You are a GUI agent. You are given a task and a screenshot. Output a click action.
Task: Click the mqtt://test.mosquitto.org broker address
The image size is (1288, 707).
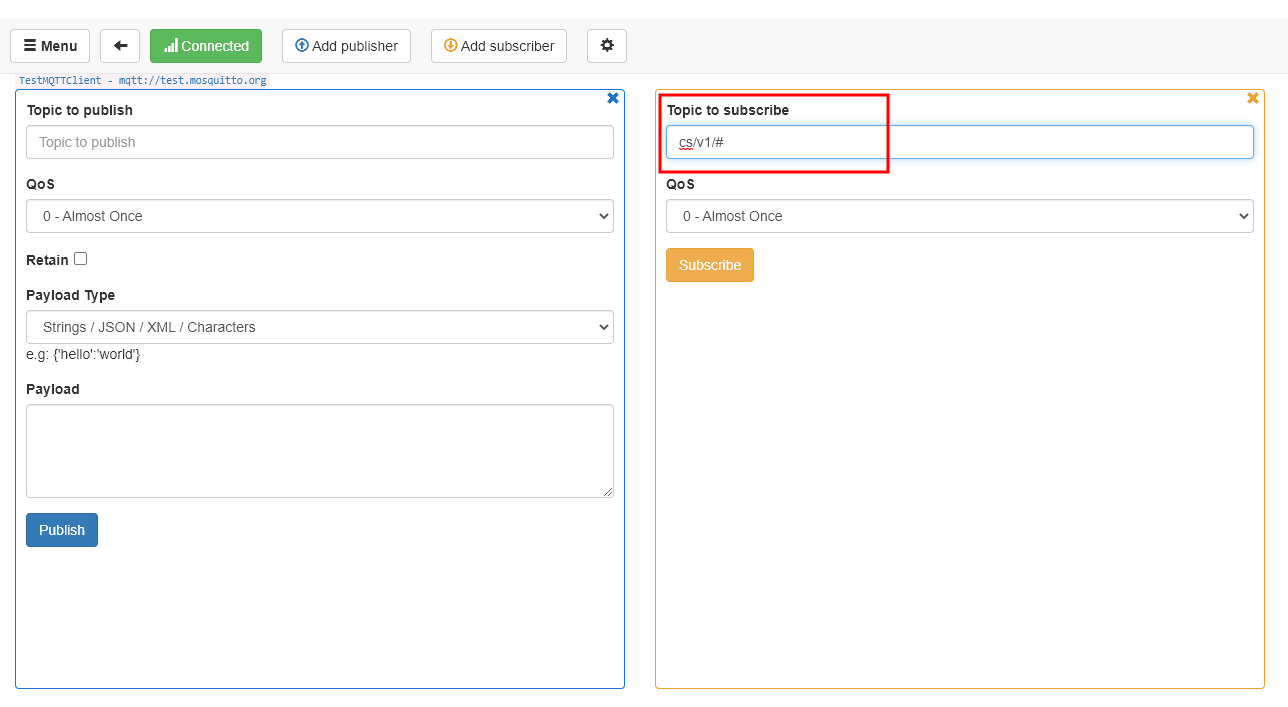[x=193, y=80]
